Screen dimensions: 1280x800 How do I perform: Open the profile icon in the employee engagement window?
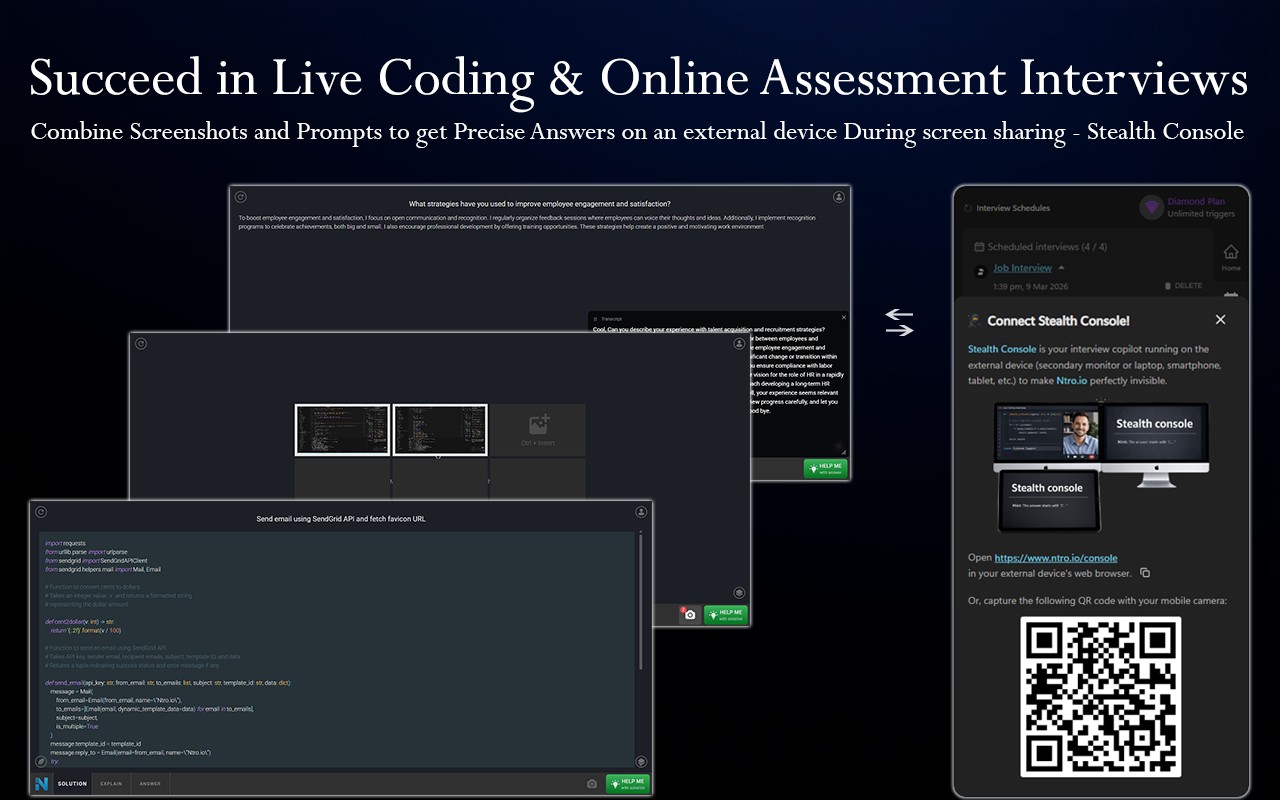[x=839, y=197]
